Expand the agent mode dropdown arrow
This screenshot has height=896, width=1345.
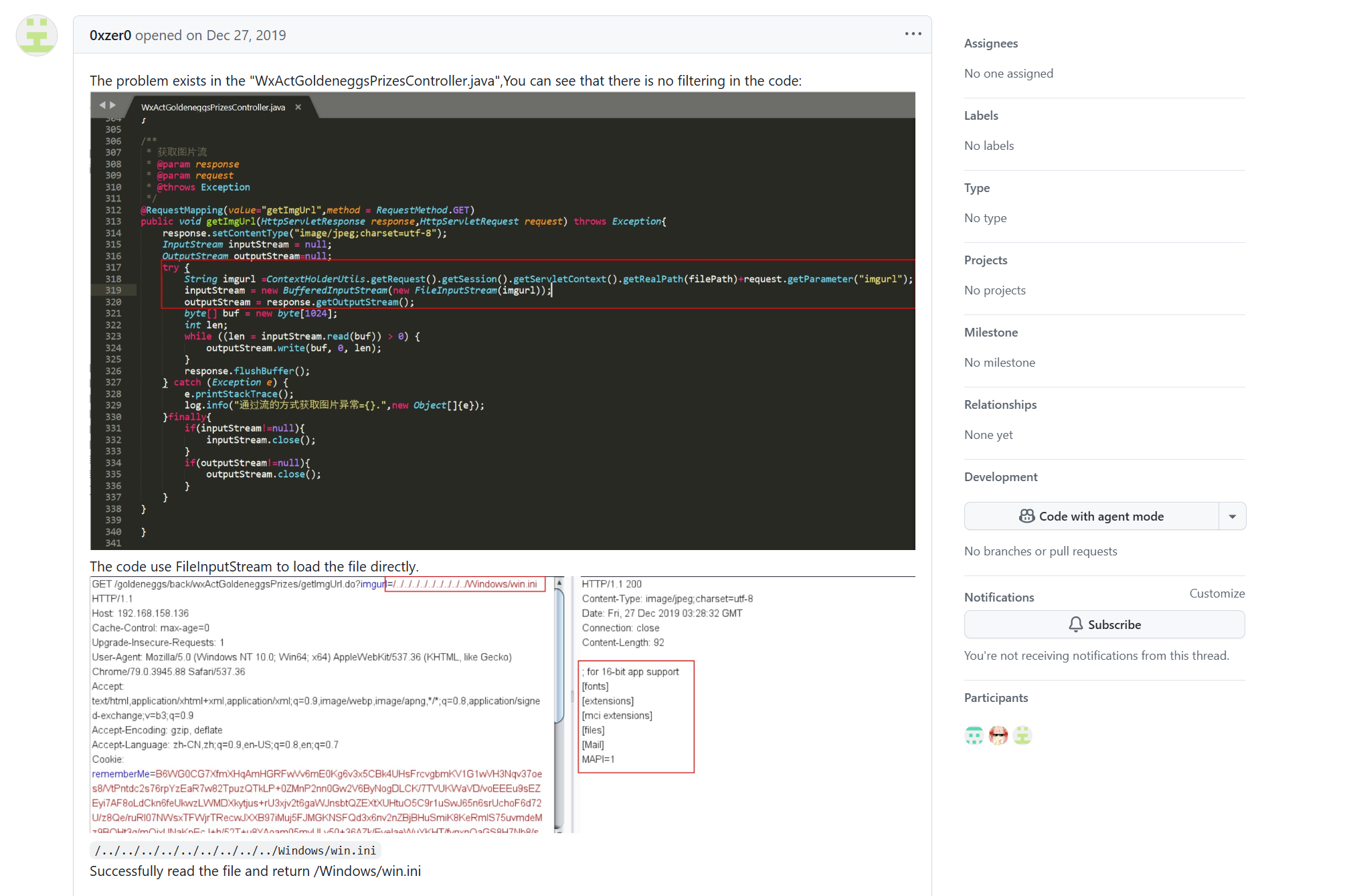click(1232, 516)
